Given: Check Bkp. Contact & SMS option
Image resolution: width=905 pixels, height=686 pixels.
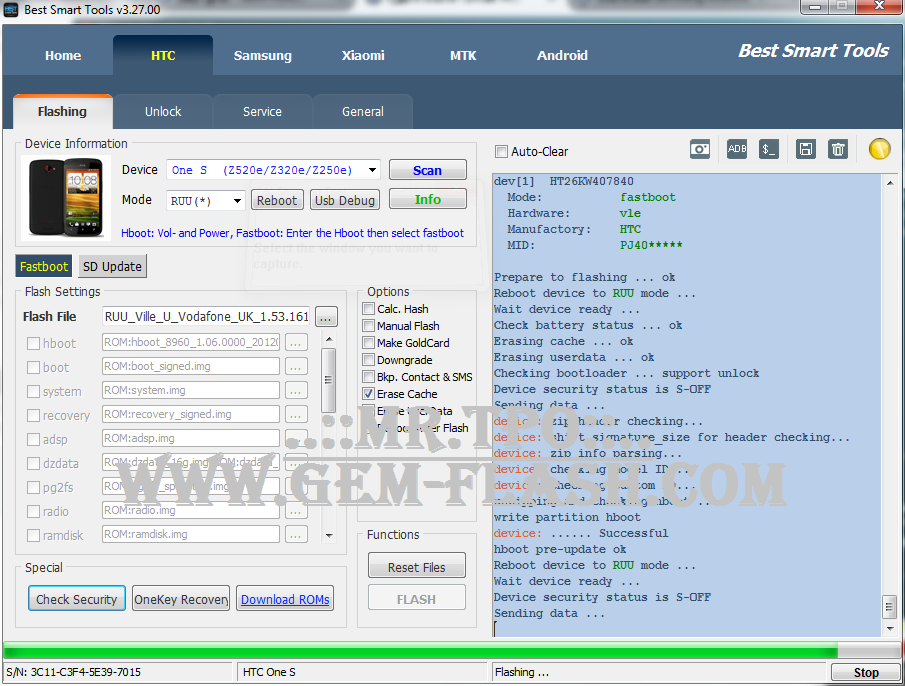Looking at the screenshot, I should point(368,377).
